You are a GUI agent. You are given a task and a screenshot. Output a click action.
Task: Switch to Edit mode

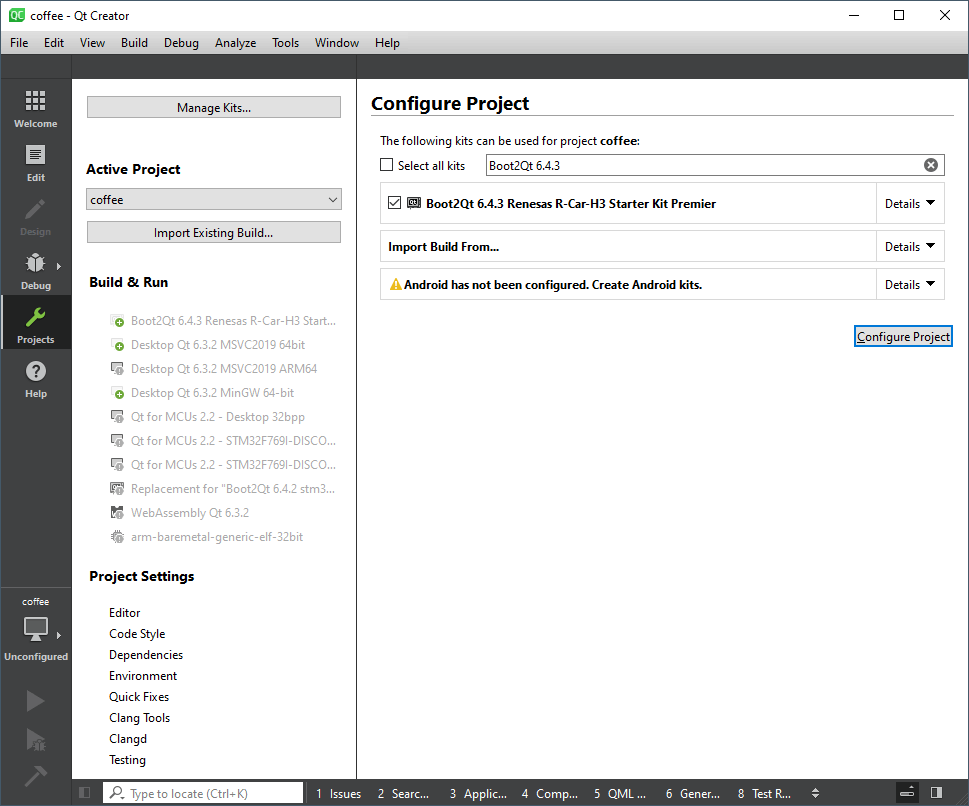pos(35,162)
